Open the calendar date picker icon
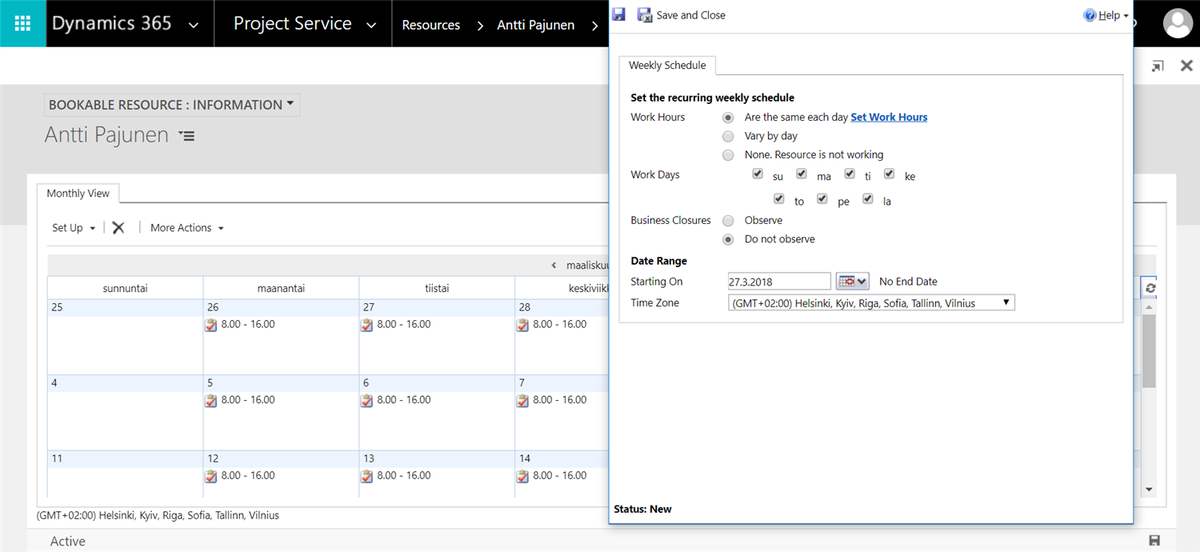 pyautogui.click(x=846, y=282)
